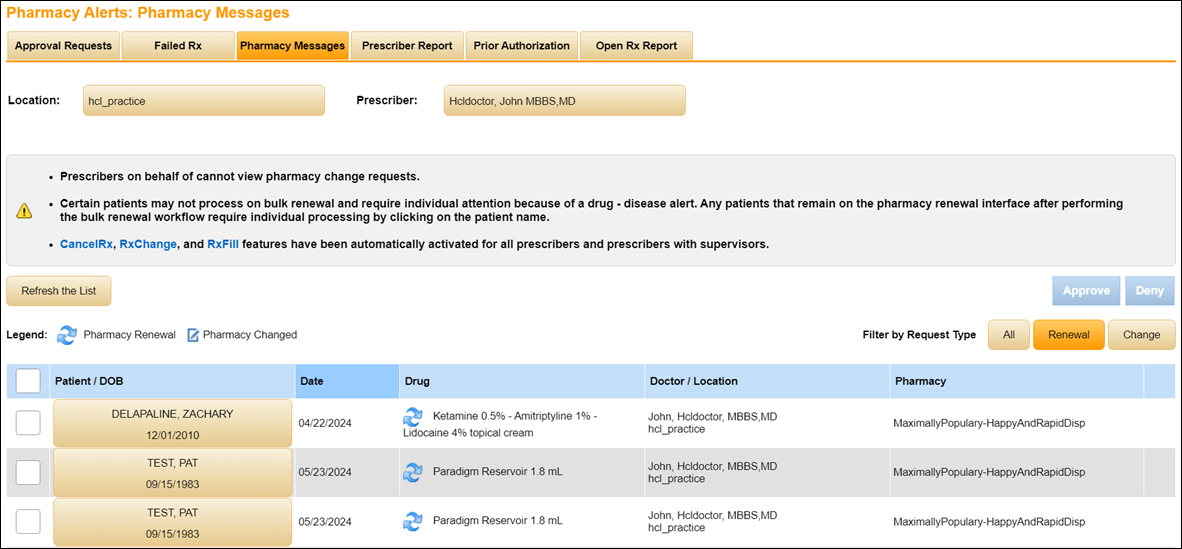Click the yellow warning alert icon
Image resolution: width=1182 pixels, height=549 pixels.
click(24, 210)
